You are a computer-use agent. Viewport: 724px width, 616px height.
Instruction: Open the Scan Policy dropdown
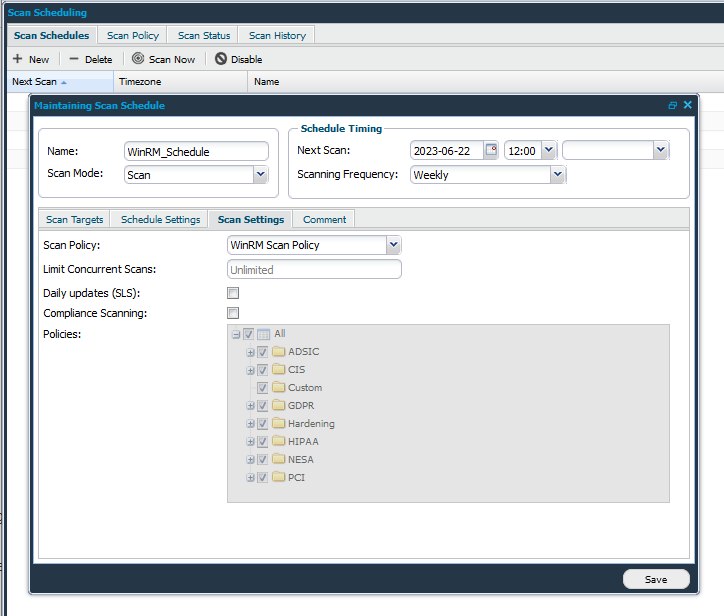393,245
